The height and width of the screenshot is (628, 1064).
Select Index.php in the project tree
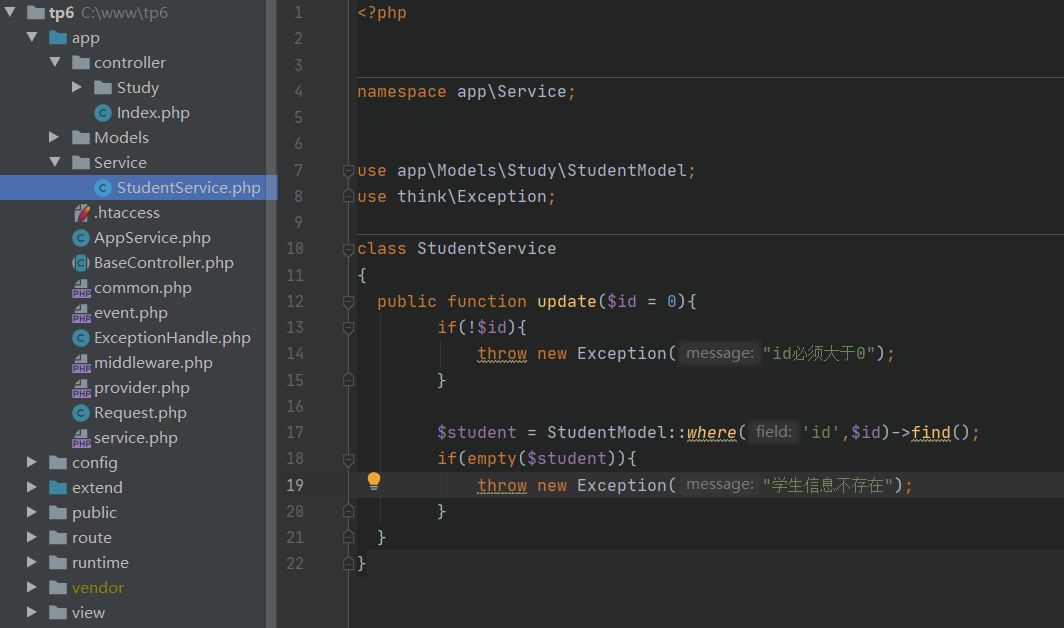[153, 113]
